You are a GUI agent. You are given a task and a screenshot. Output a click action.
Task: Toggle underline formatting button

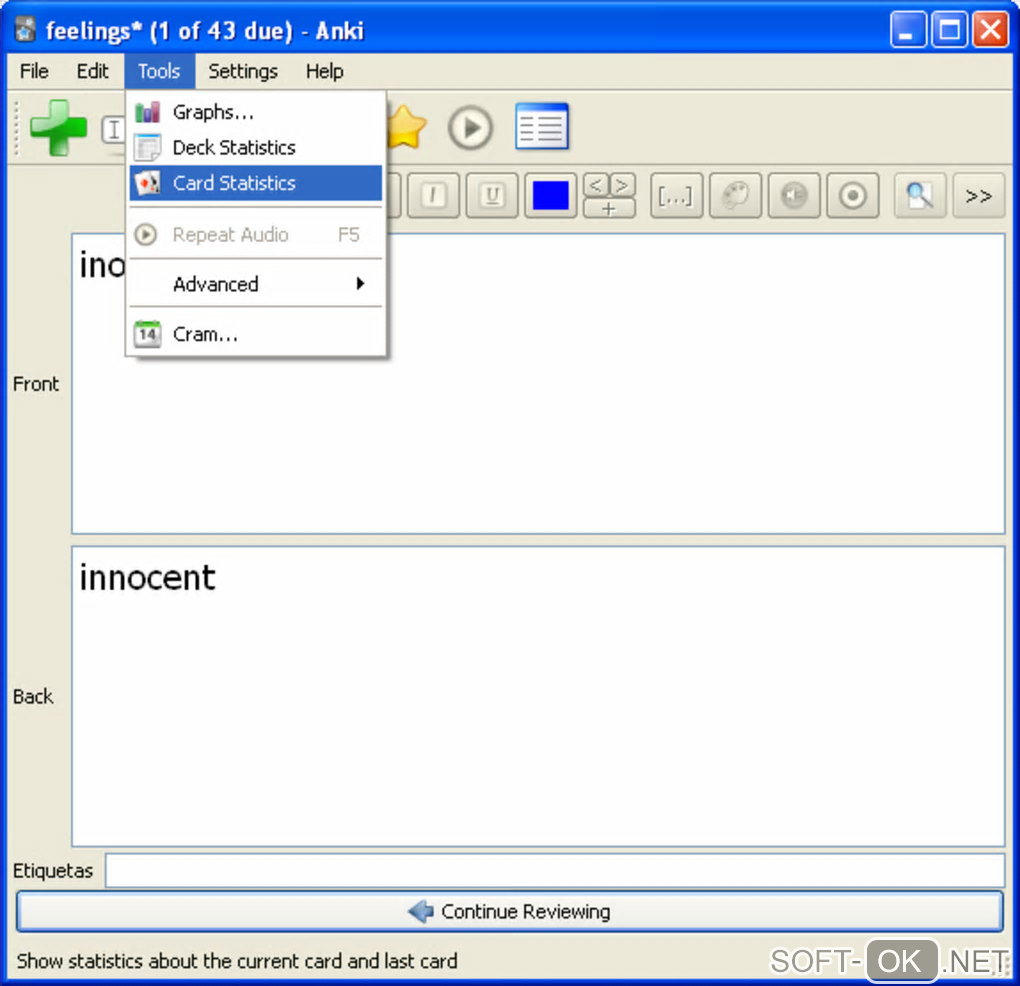click(x=492, y=195)
